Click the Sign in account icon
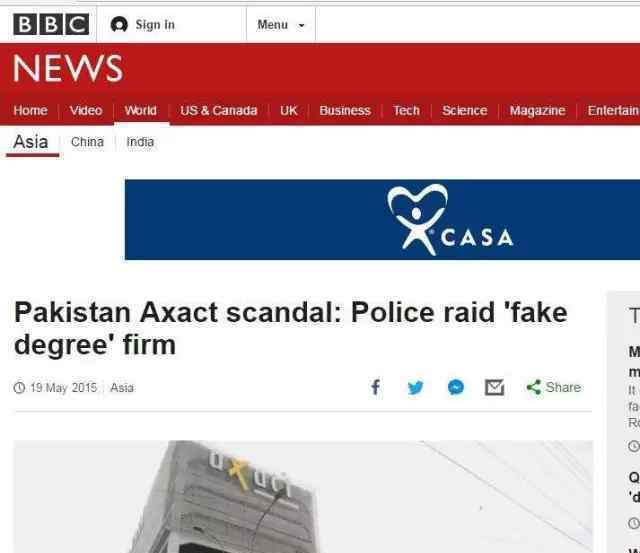The height and width of the screenshot is (553, 640). point(119,24)
